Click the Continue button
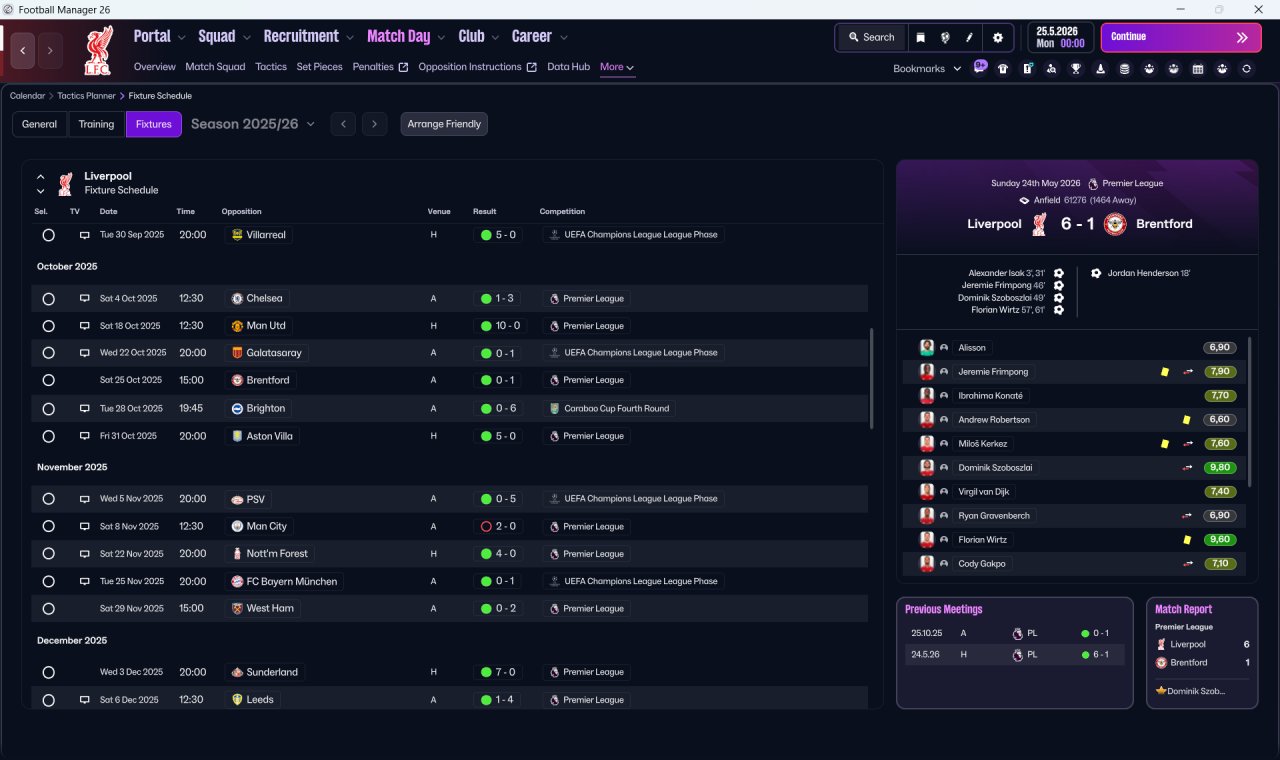 point(1181,37)
